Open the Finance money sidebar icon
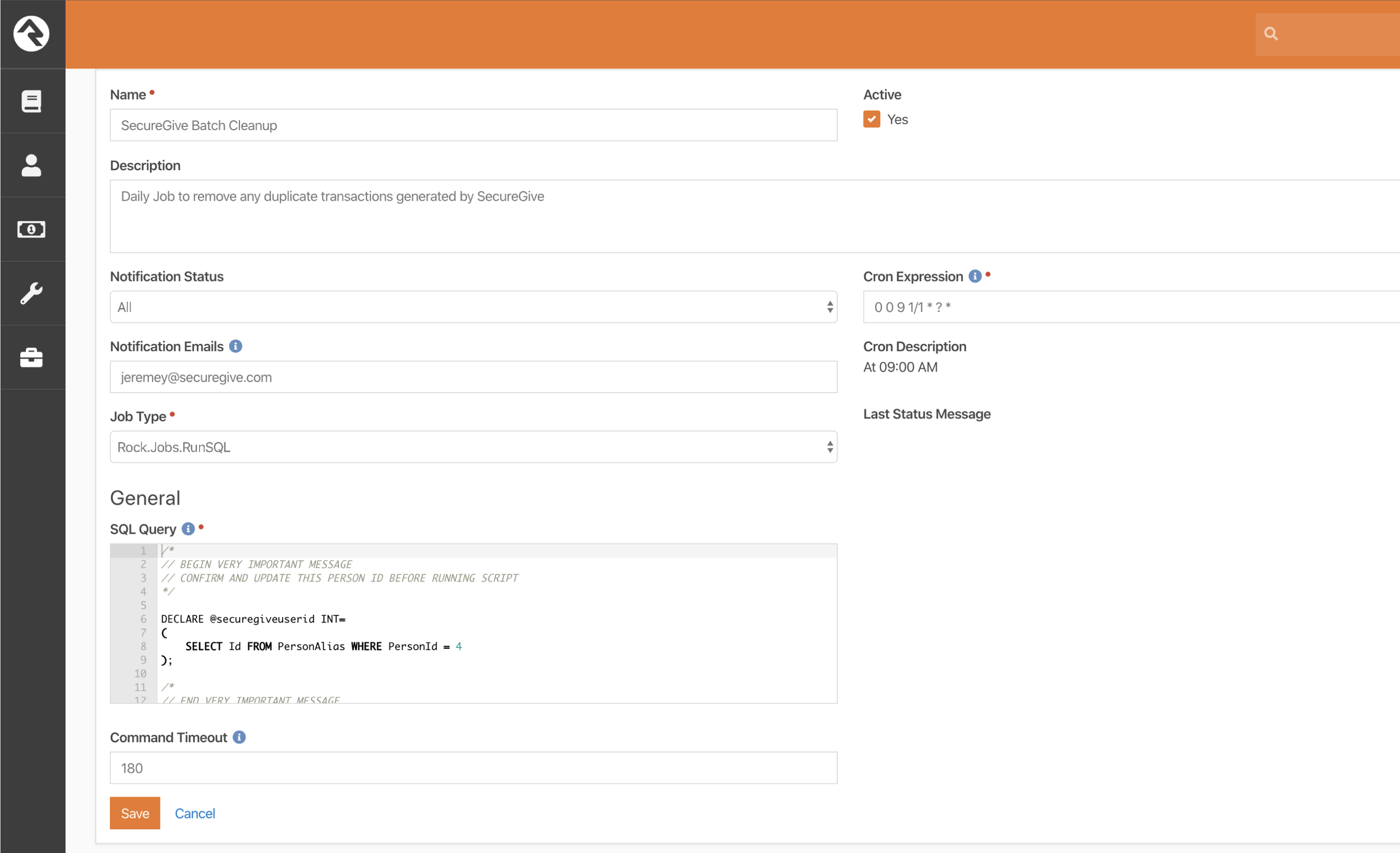1400x853 pixels. click(31, 229)
